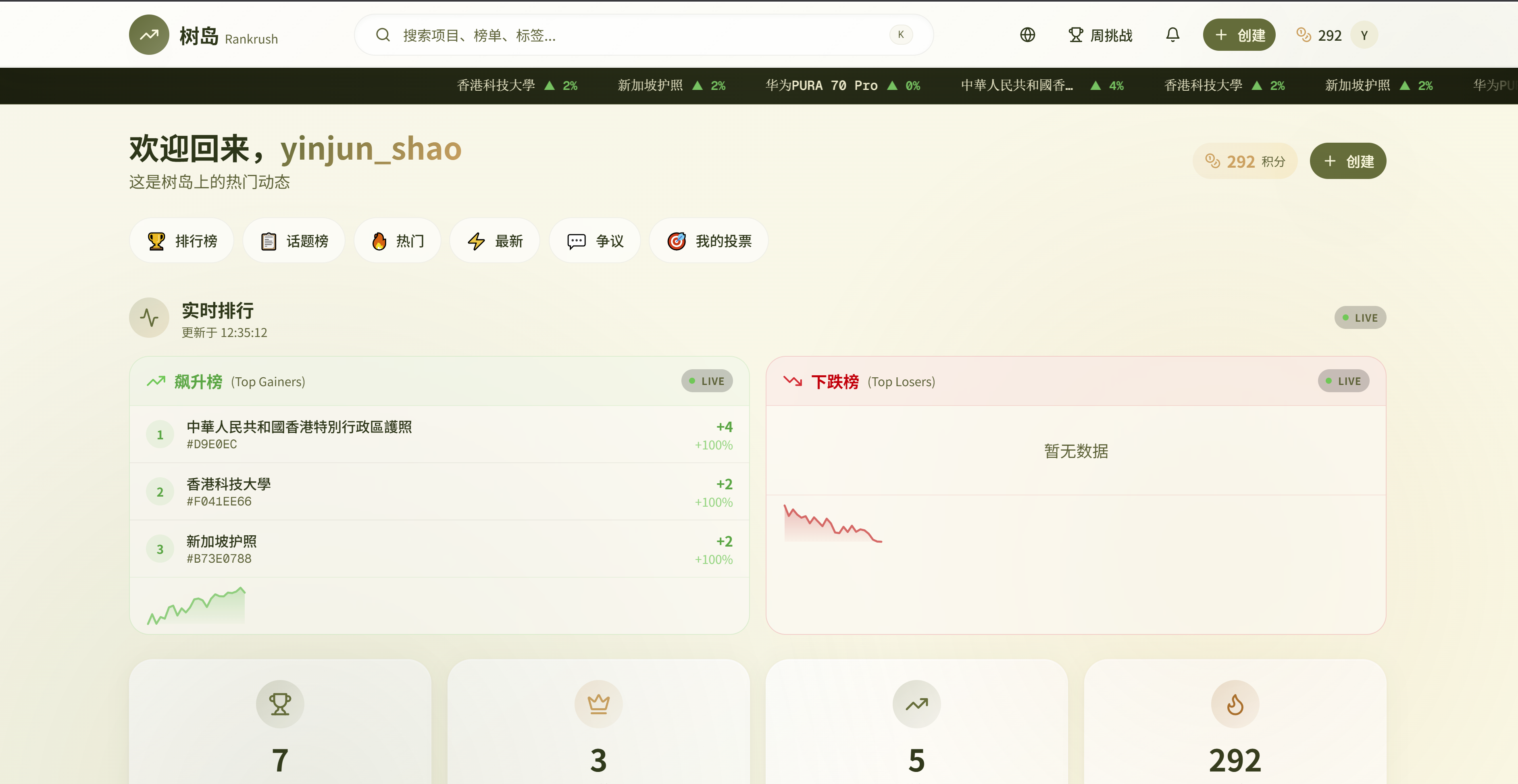This screenshot has height=784, width=1518.
Task: Click the stat card showing 3
Action: click(598, 722)
